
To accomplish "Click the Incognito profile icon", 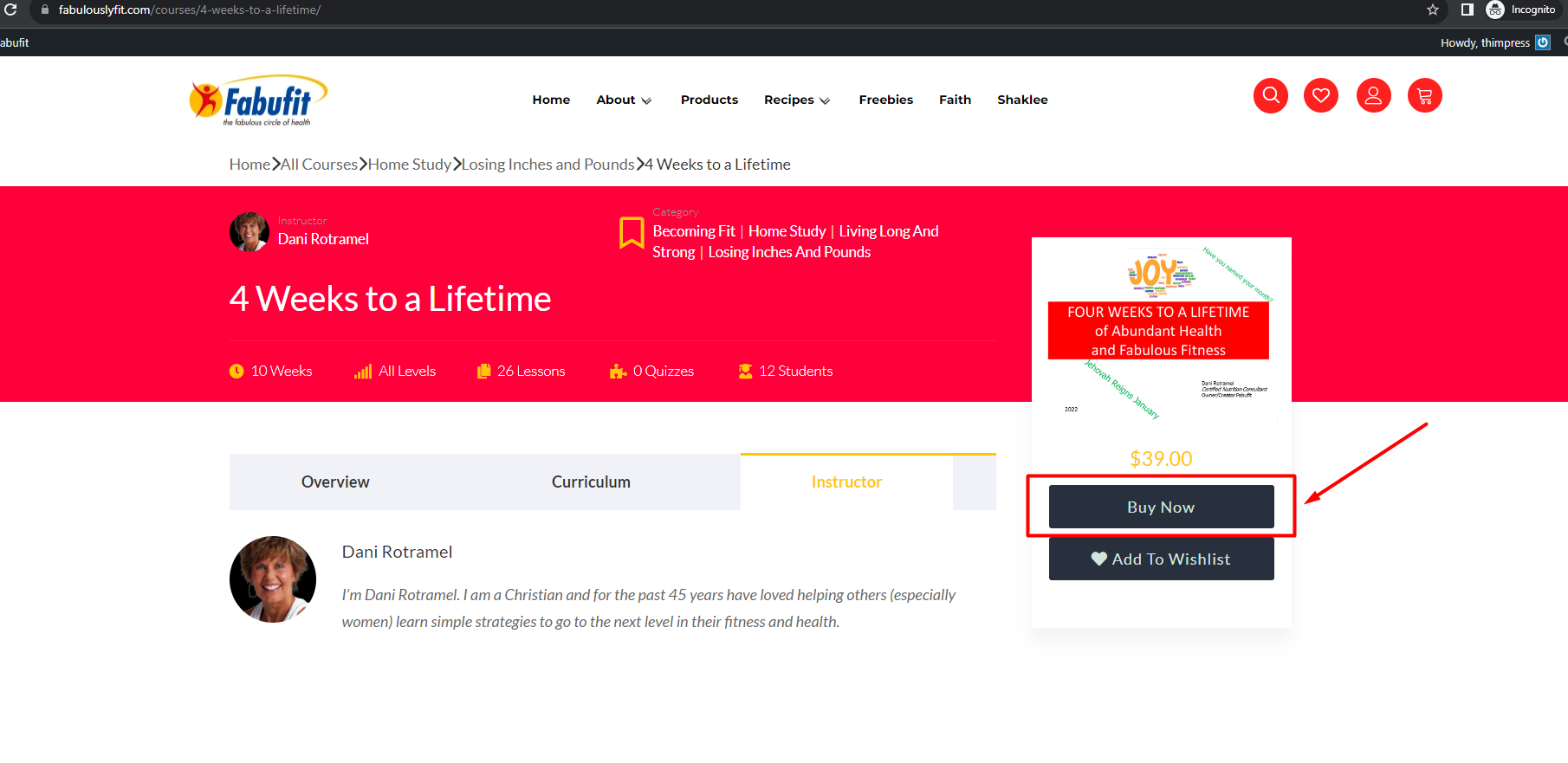I will (1495, 10).
